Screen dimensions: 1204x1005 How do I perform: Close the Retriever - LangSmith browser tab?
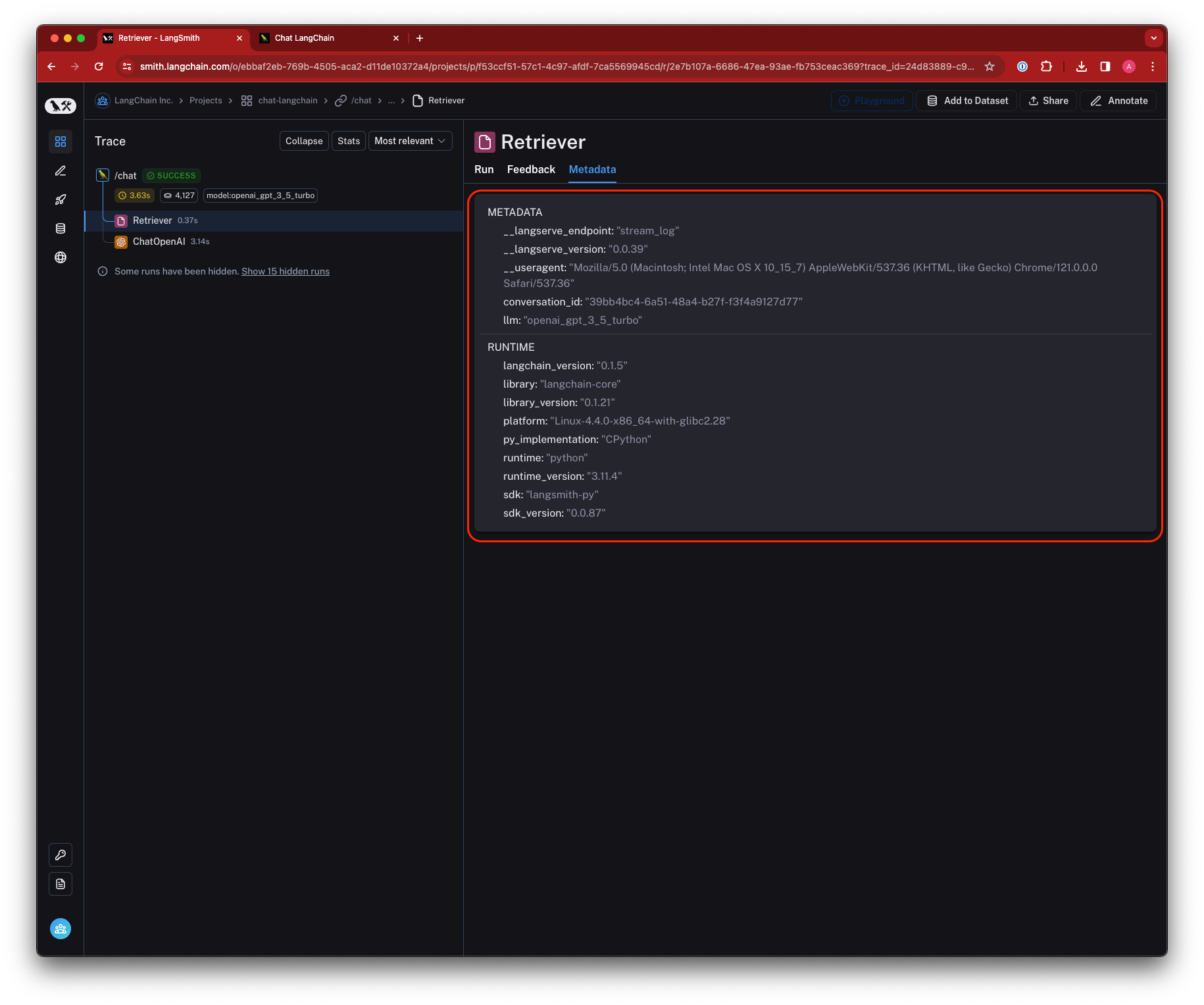tap(239, 38)
